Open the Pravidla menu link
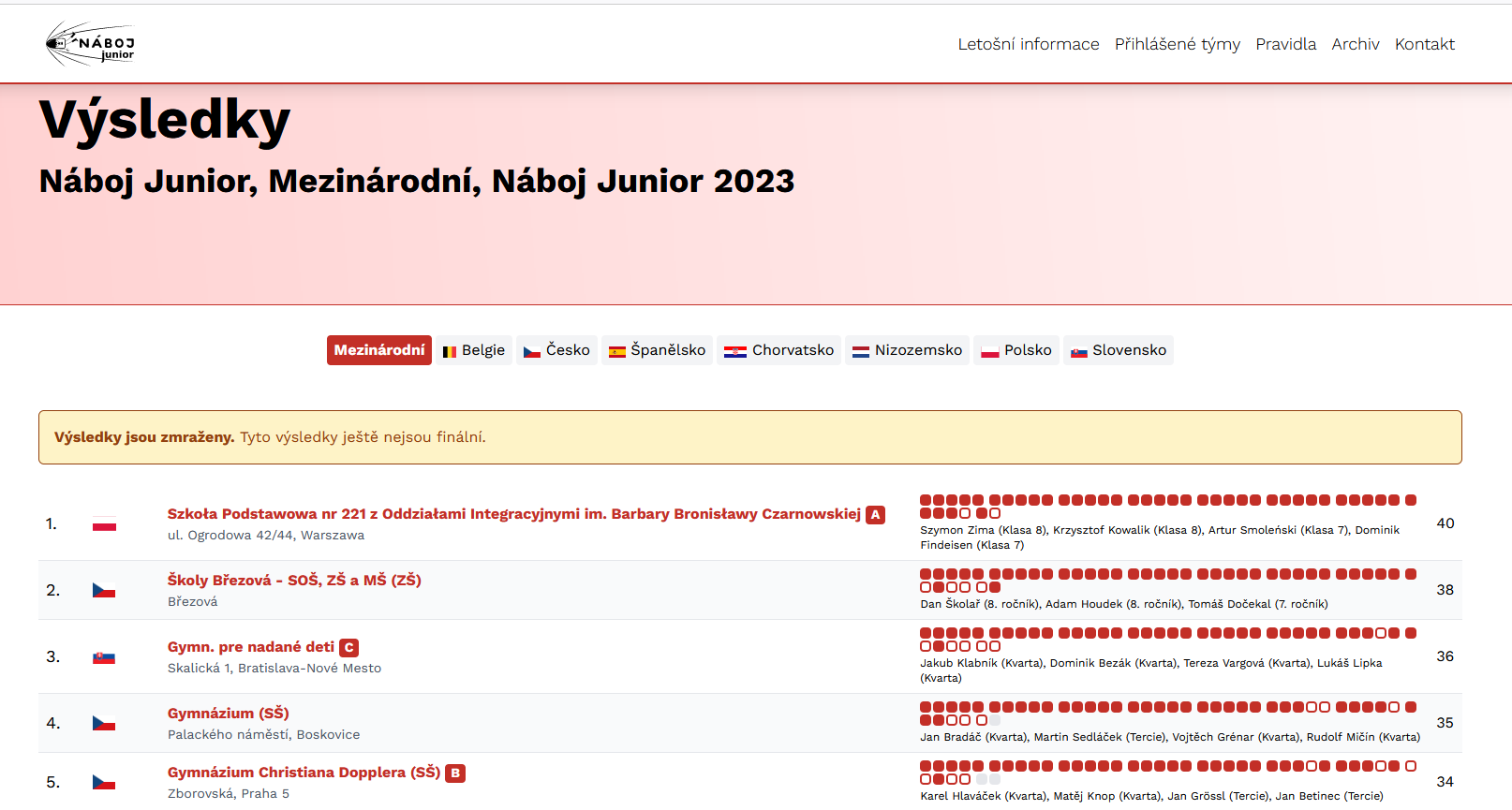The height and width of the screenshot is (810, 1512). point(1285,44)
